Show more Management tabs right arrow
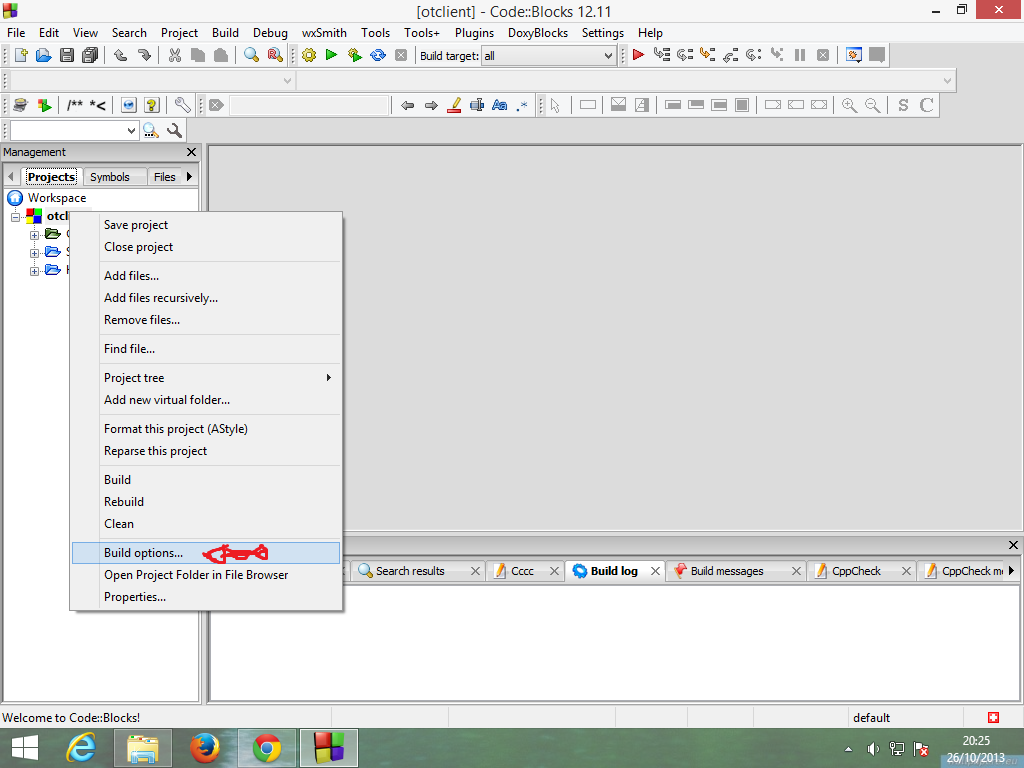1024x768 pixels. pyautogui.click(x=189, y=176)
